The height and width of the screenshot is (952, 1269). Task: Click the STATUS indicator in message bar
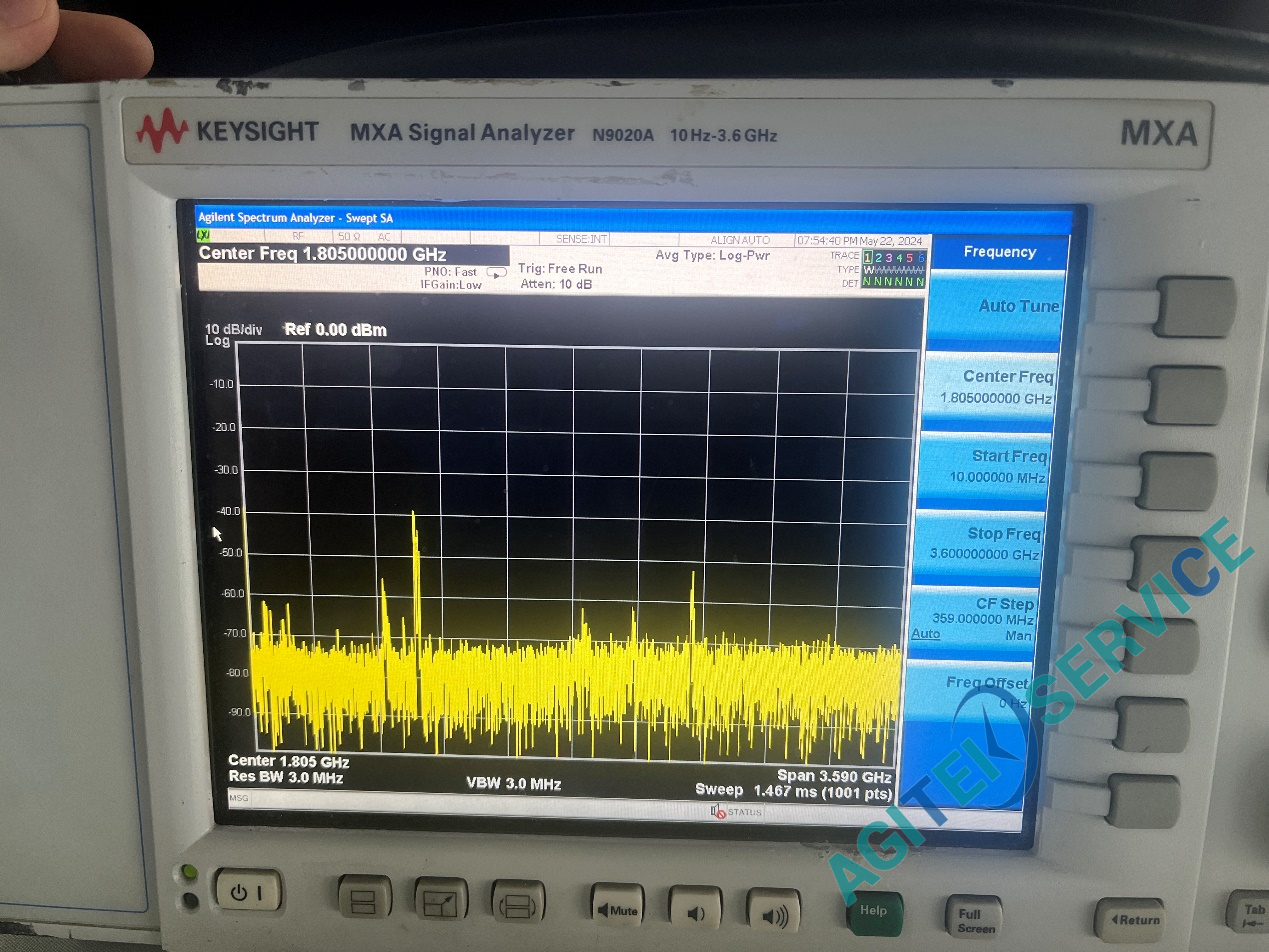pyautogui.click(x=737, y=811)
